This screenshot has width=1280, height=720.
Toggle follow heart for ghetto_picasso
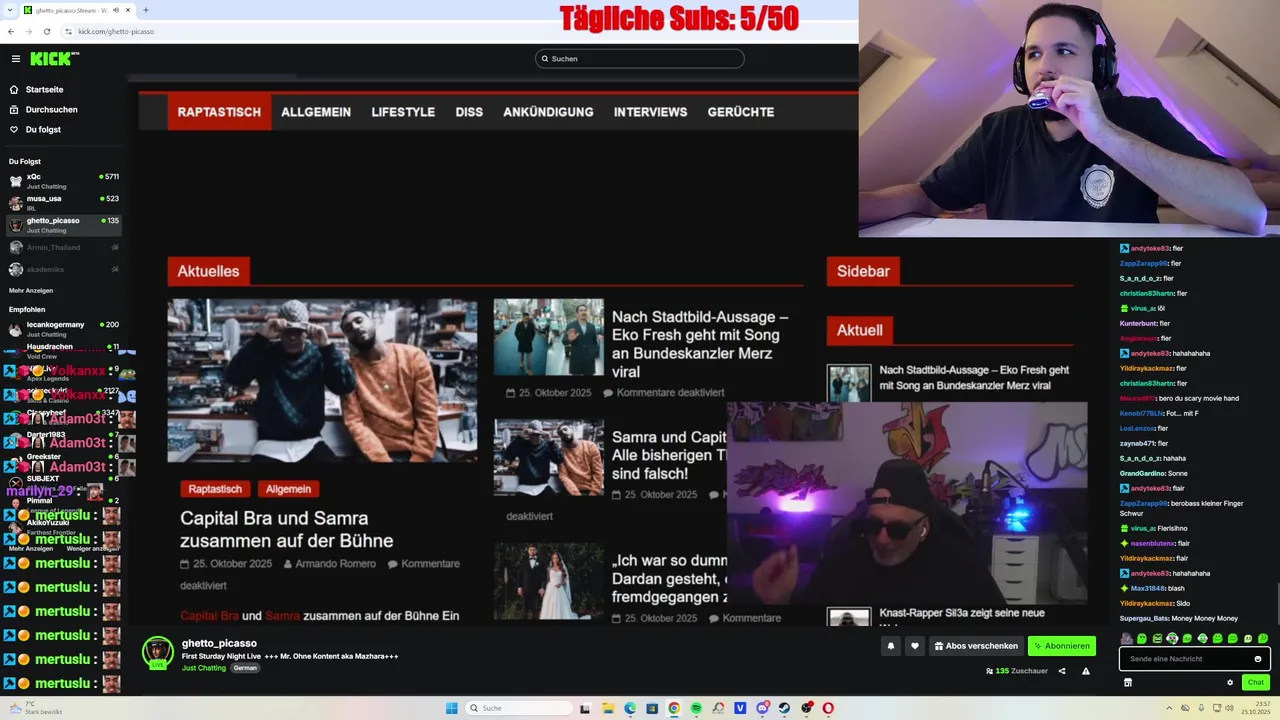[915, 646]
